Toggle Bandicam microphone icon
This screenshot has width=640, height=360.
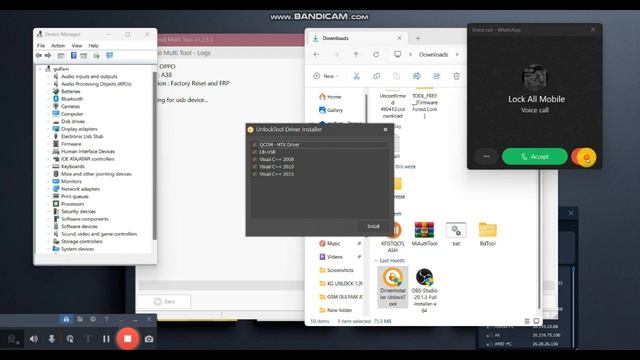tap(51, 339)
